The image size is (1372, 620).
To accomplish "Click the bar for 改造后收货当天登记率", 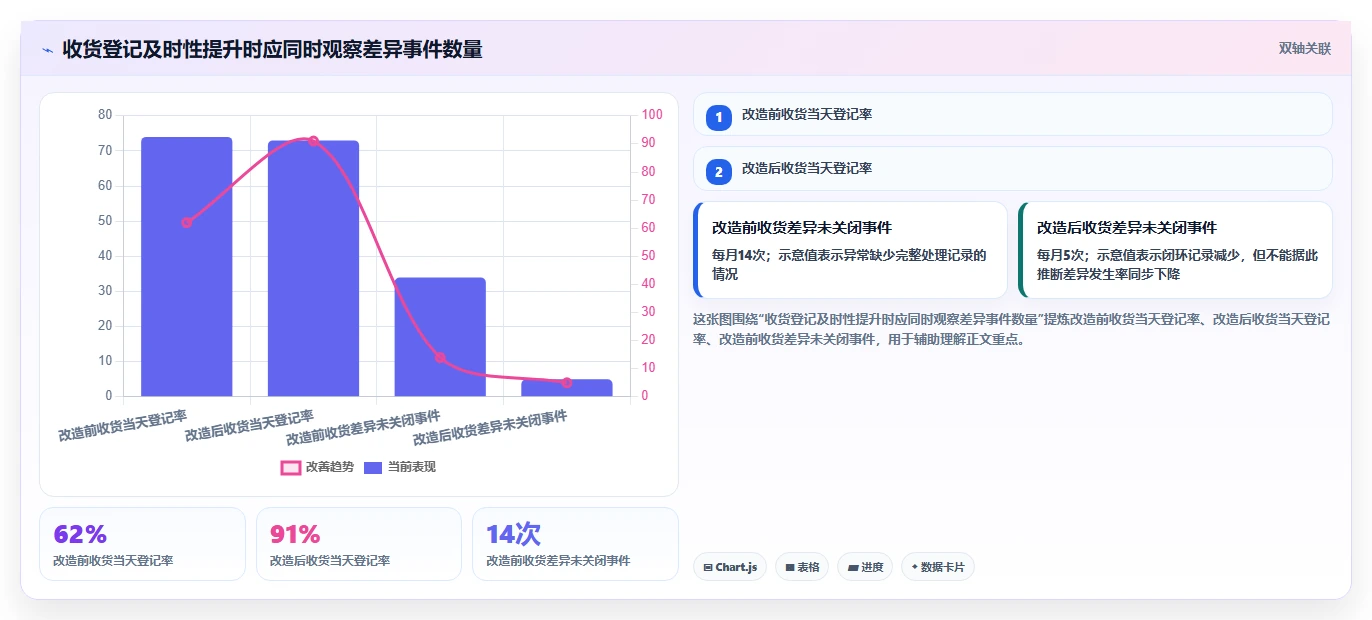I will [x=313, y=269].
